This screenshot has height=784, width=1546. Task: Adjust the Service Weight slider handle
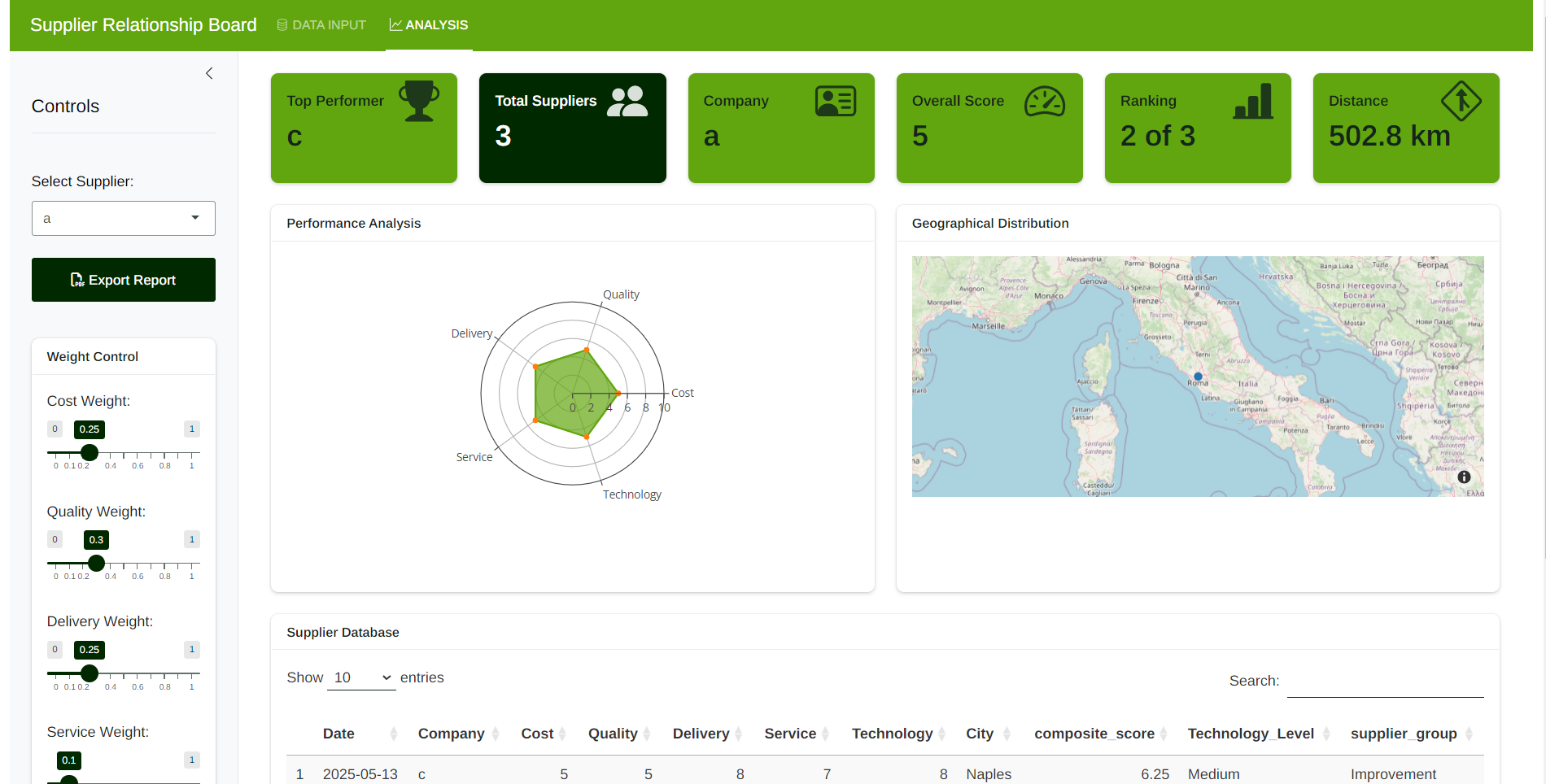[69, 780]
